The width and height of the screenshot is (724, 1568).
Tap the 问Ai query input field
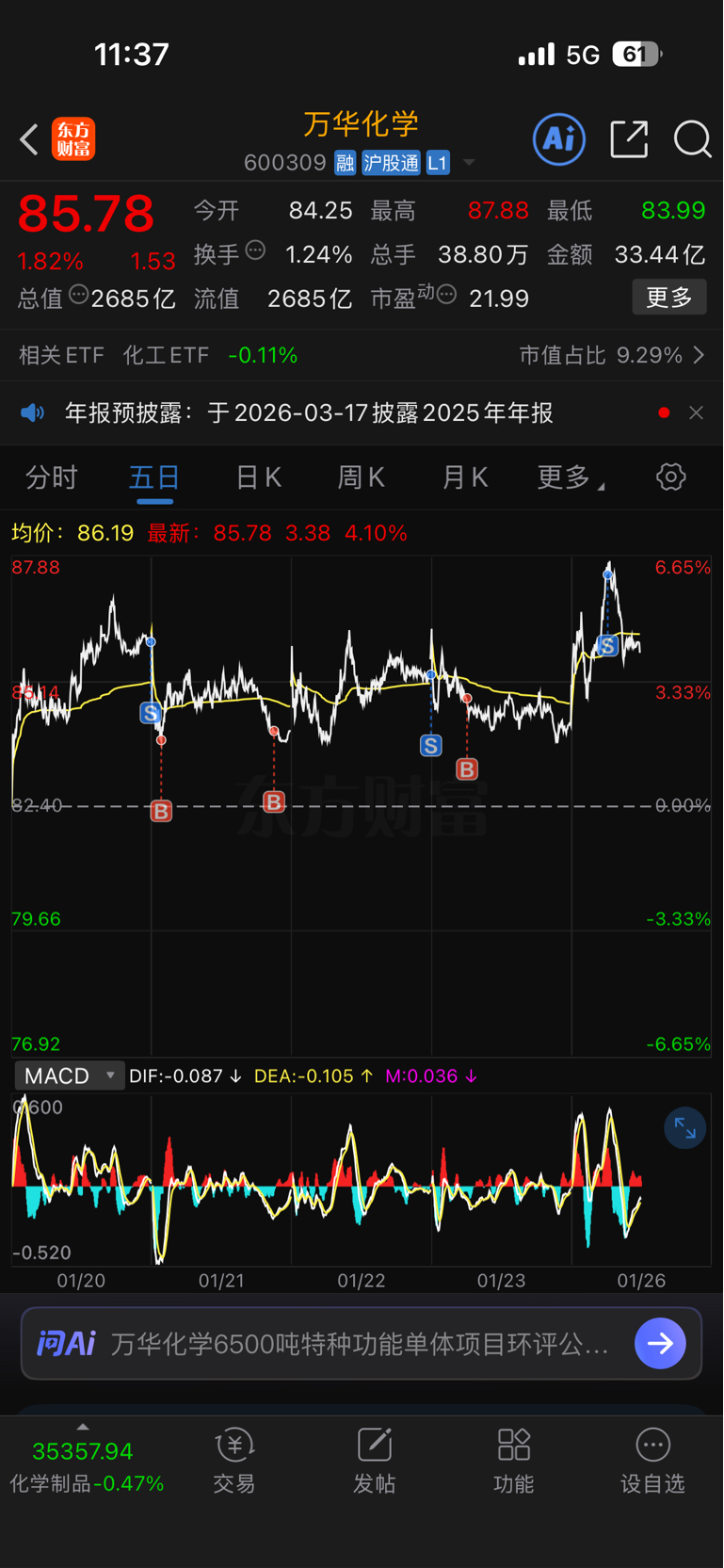point(362,1343)
